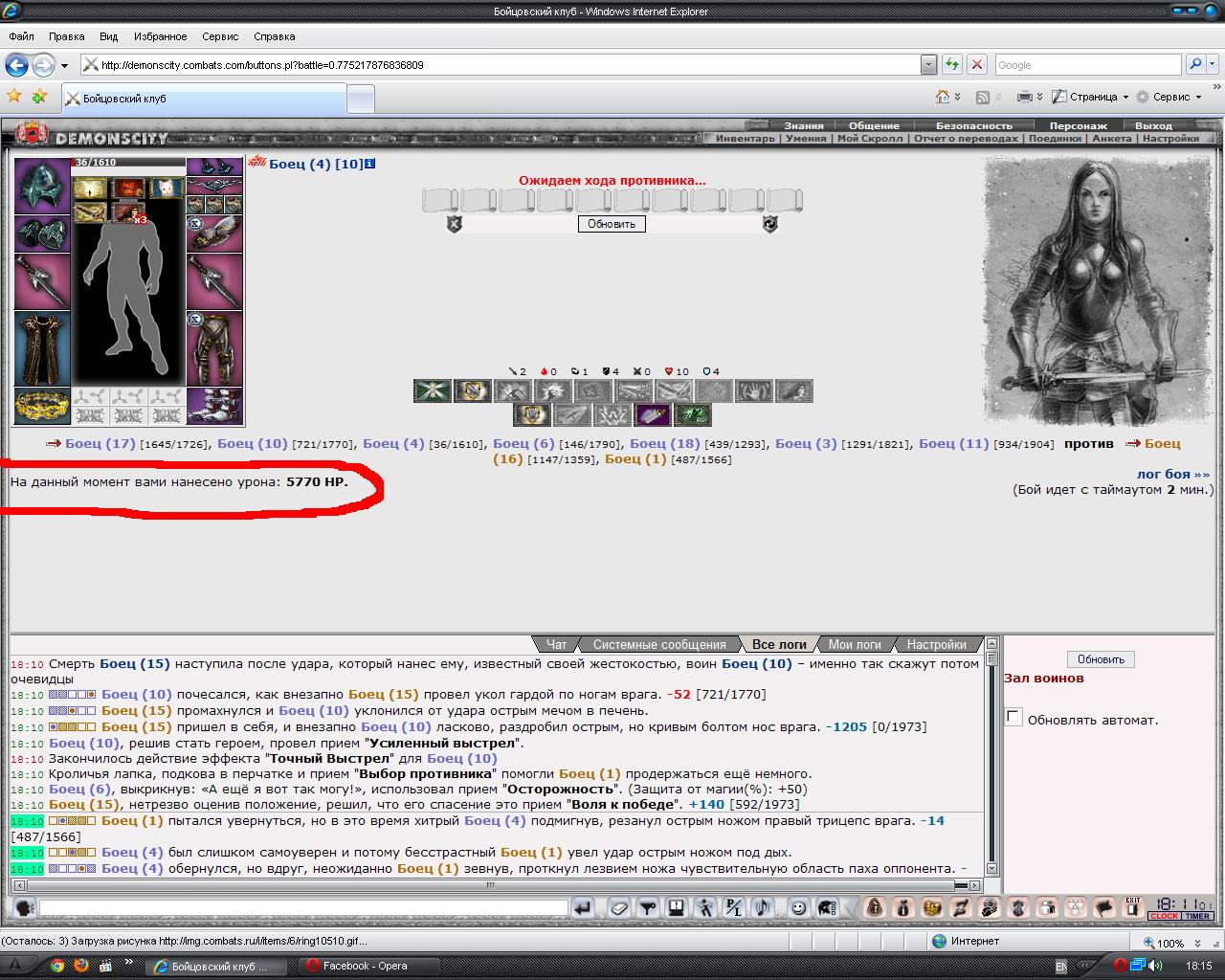The width and height of the screenshot is (1225, 980).
Task: Click the dark cloak armor slot
Action: (x=42, y=348)
